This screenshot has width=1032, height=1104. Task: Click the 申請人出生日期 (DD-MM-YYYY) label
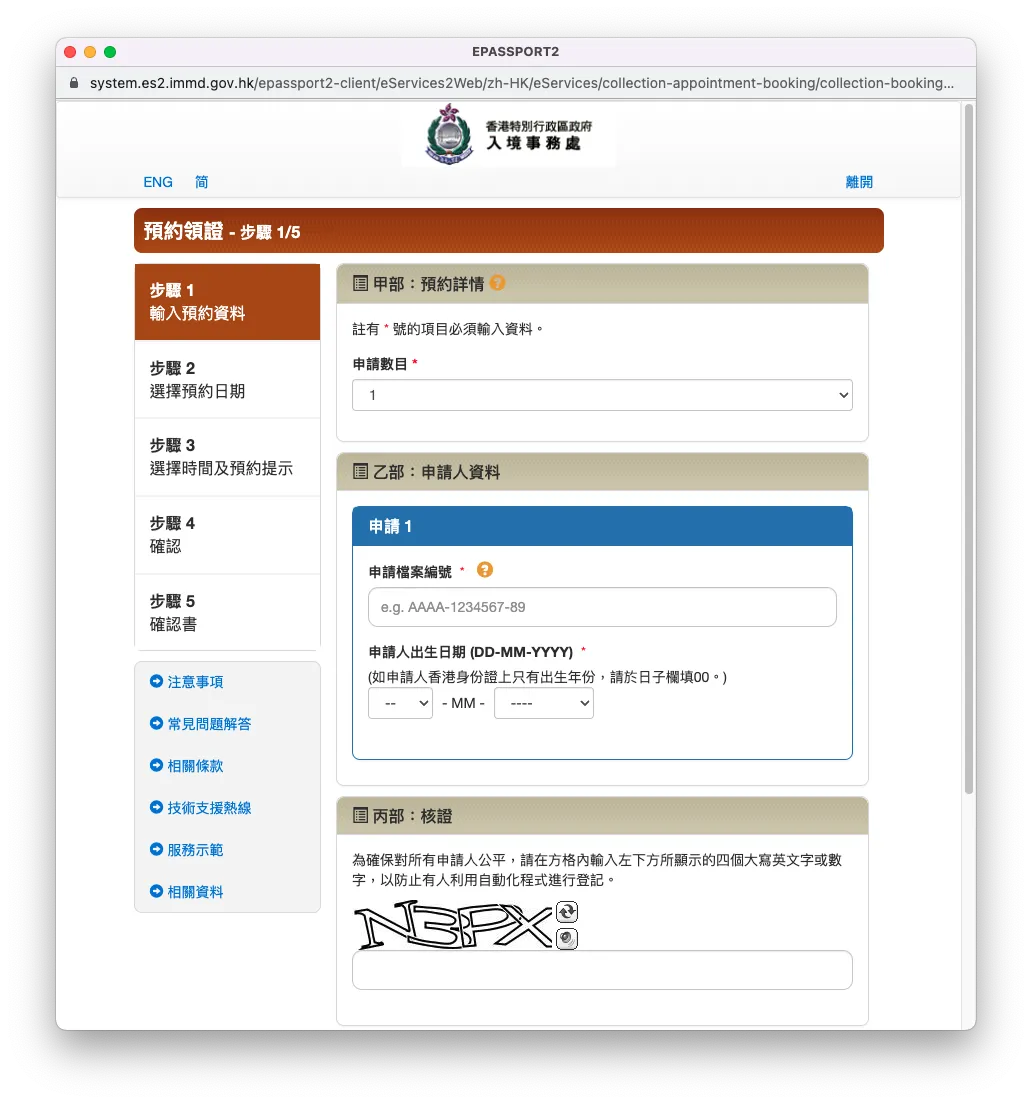pyautogui.click(x=471, y=652)
